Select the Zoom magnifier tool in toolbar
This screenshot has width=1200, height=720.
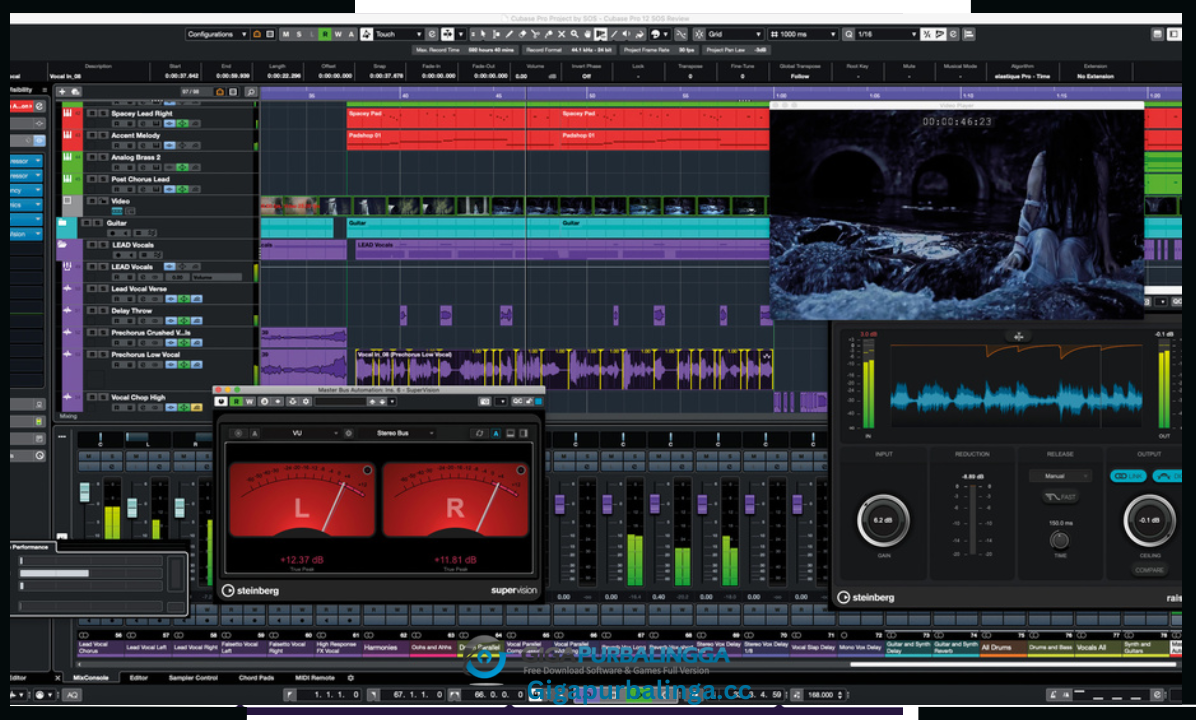[x=575, y=34]
